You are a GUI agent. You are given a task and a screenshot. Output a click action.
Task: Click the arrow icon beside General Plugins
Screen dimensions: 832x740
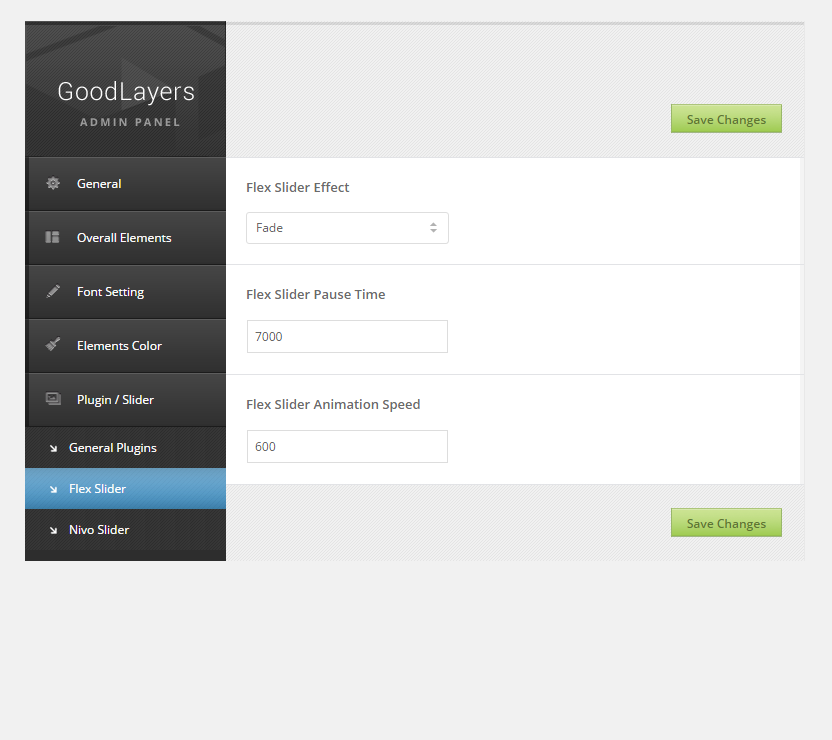click(x=53, y=449)
